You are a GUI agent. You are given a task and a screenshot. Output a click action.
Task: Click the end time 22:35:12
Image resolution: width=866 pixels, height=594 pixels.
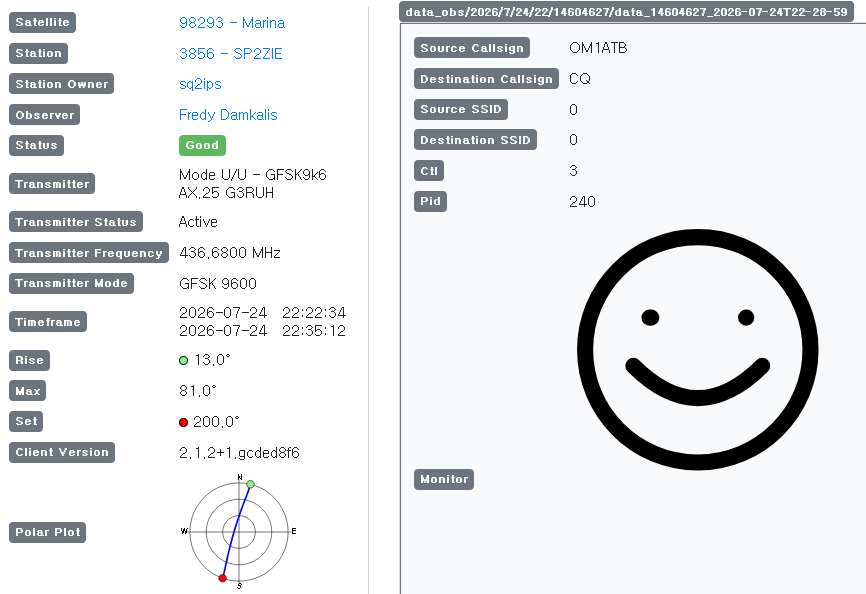[x=314, y=331]
